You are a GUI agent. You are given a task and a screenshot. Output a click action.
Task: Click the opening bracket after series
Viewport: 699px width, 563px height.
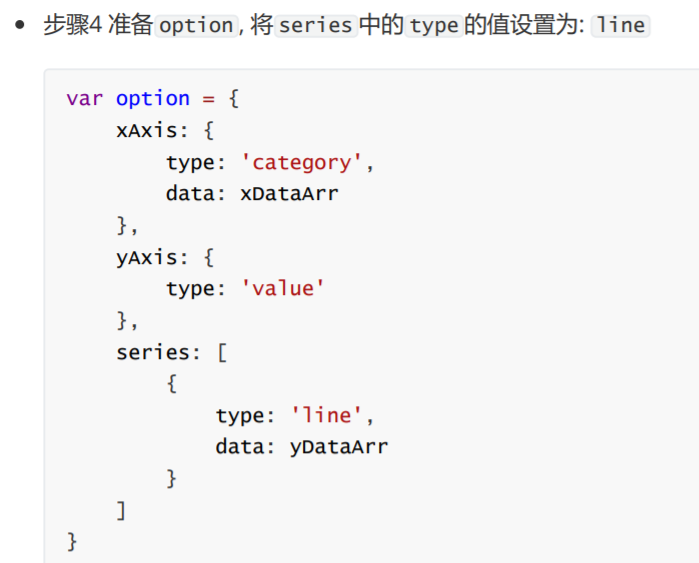pos(222,353)
